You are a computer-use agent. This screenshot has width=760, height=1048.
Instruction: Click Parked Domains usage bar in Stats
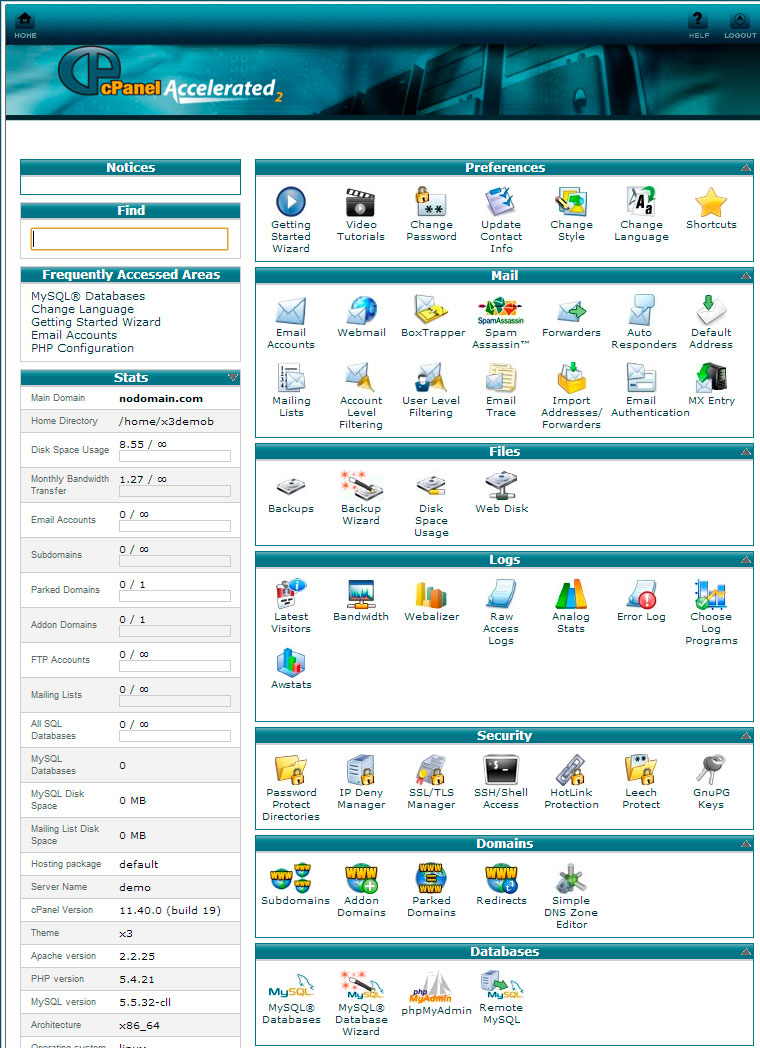point(174,596)
